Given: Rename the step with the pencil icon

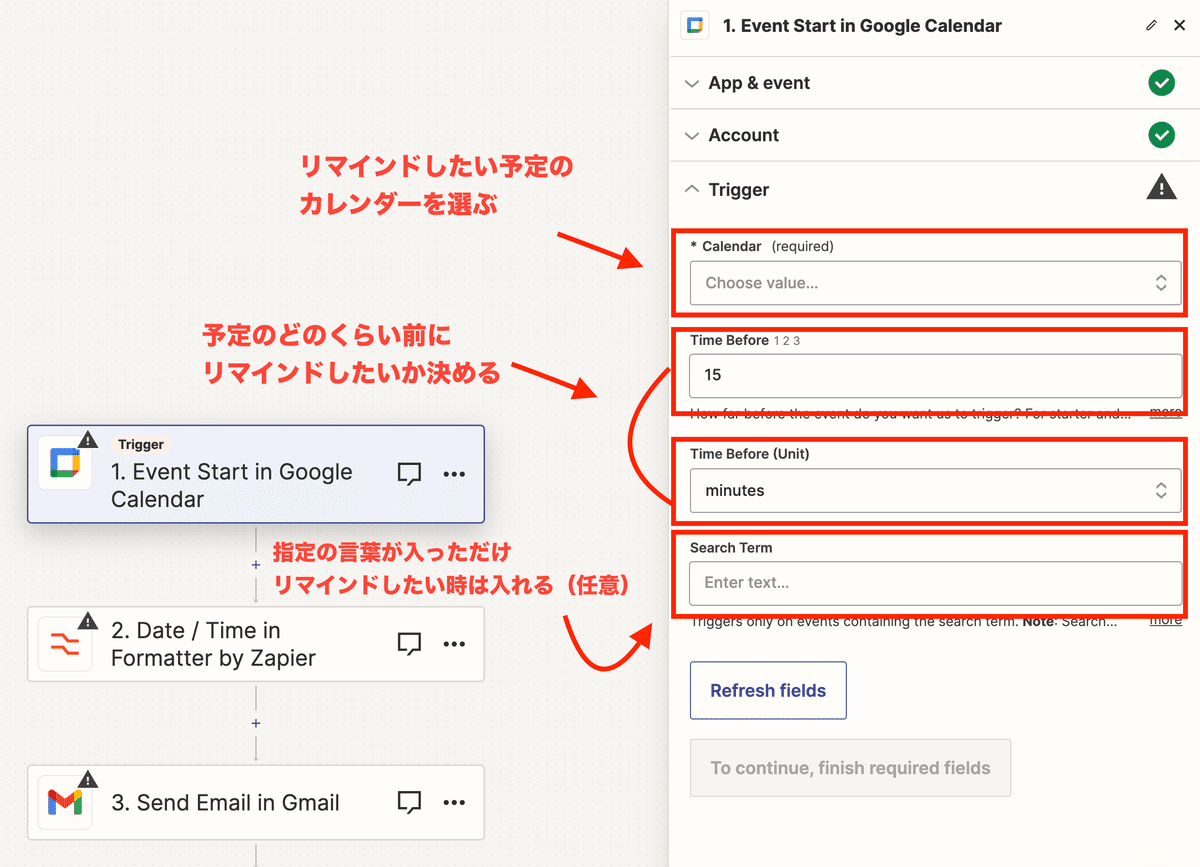Looking at the screenshot, I should click(x=1152, y=26).
